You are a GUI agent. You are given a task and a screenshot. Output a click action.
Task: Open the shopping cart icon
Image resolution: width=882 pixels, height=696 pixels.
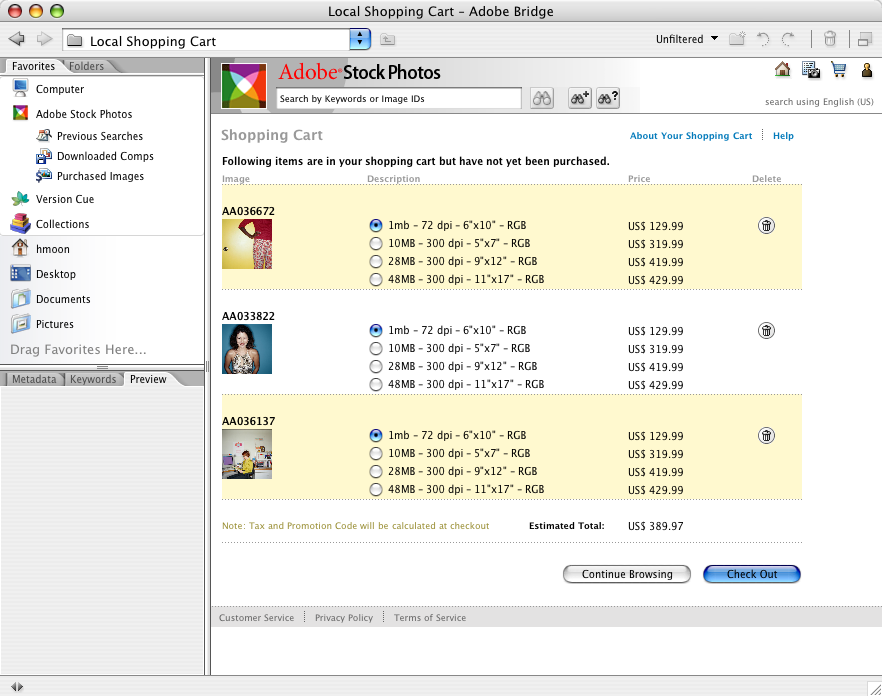[839, 70]
